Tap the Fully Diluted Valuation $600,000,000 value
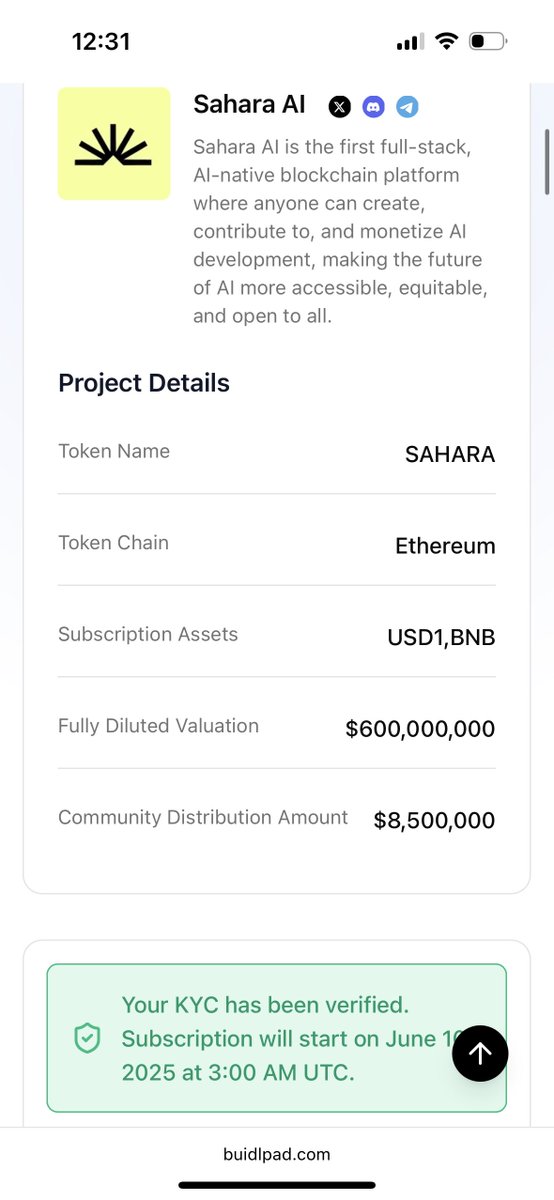The width and height of the screenshot is (554, 1200). pyautogui.click(x=420, y=729)
